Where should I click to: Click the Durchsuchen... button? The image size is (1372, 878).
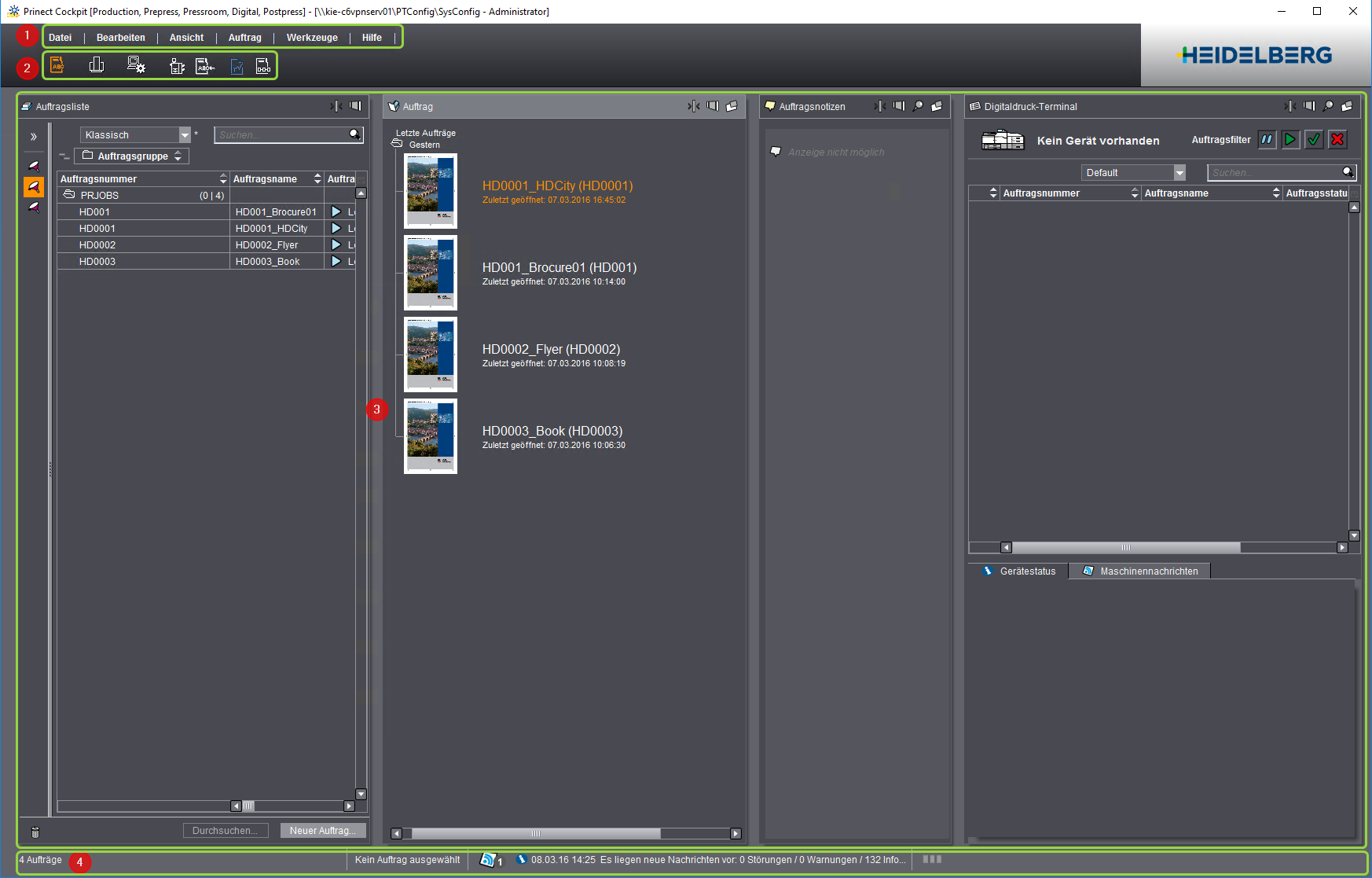[x=226, y=830]
